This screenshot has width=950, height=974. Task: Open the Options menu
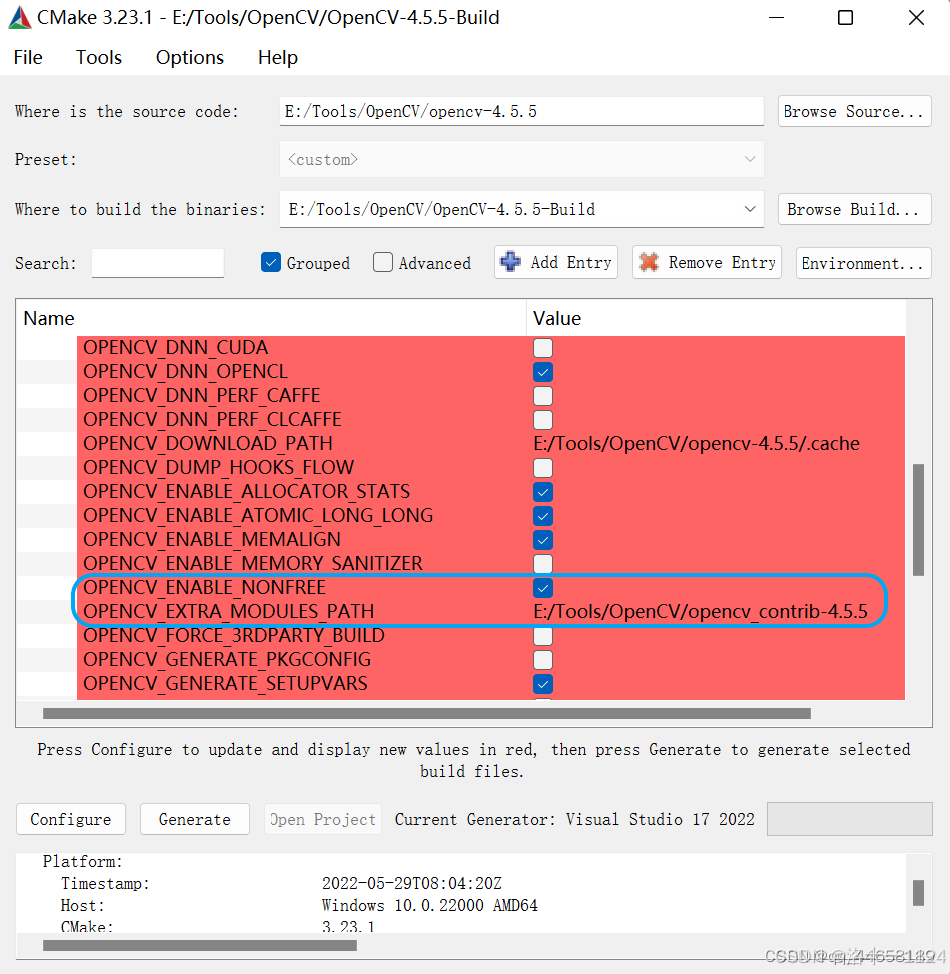coord(189,57)
